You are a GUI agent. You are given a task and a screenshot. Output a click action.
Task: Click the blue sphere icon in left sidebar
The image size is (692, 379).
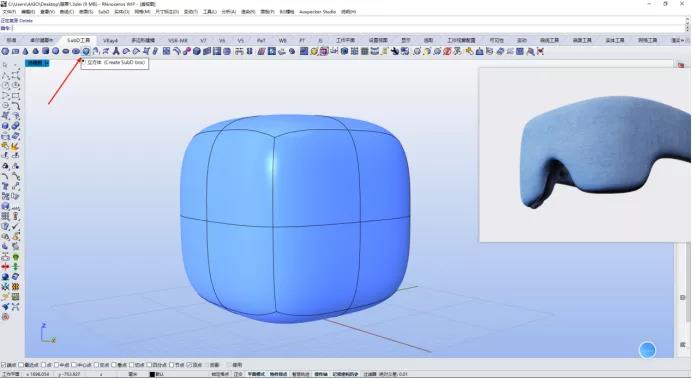5,277
